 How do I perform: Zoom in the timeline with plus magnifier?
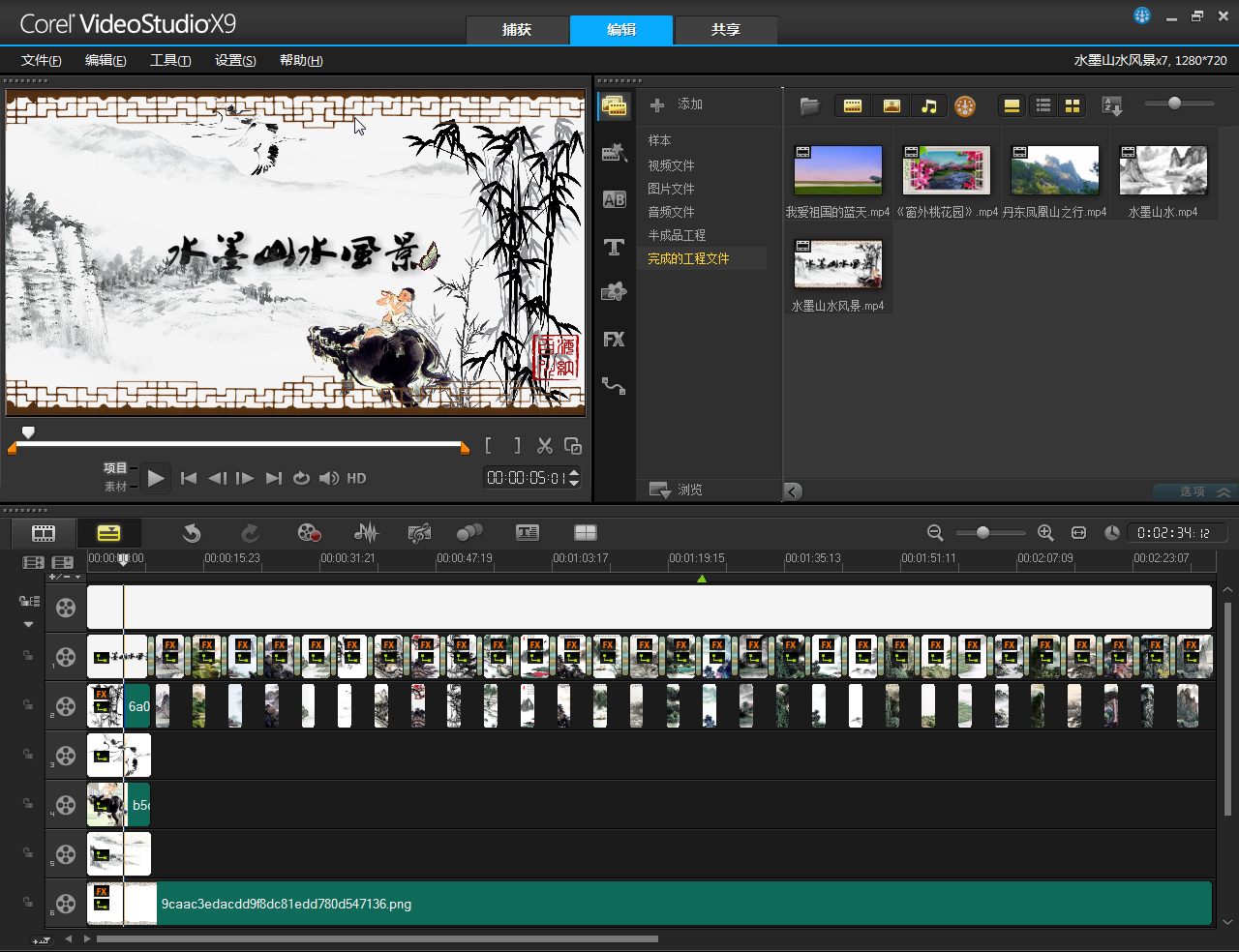tap(1045, 533)
